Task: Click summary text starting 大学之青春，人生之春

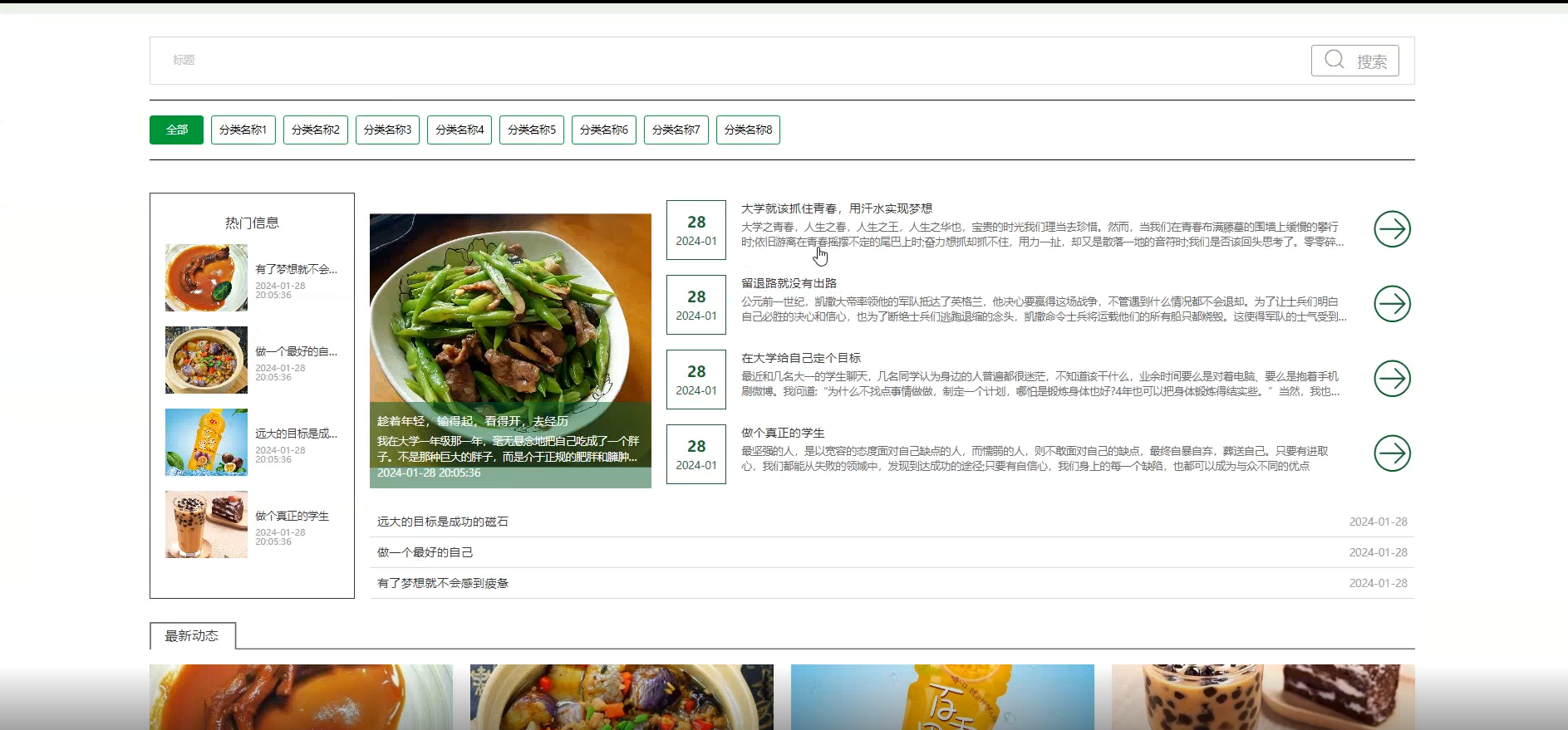Action: (1043, 234)
